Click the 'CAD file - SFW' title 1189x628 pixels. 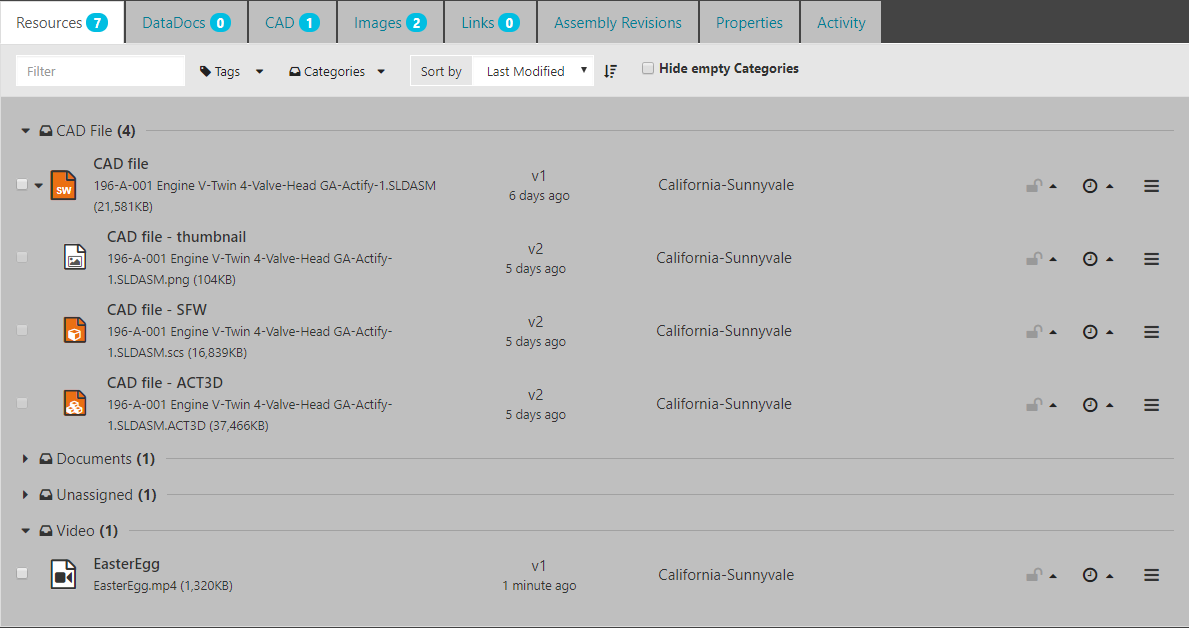point(157,309)
